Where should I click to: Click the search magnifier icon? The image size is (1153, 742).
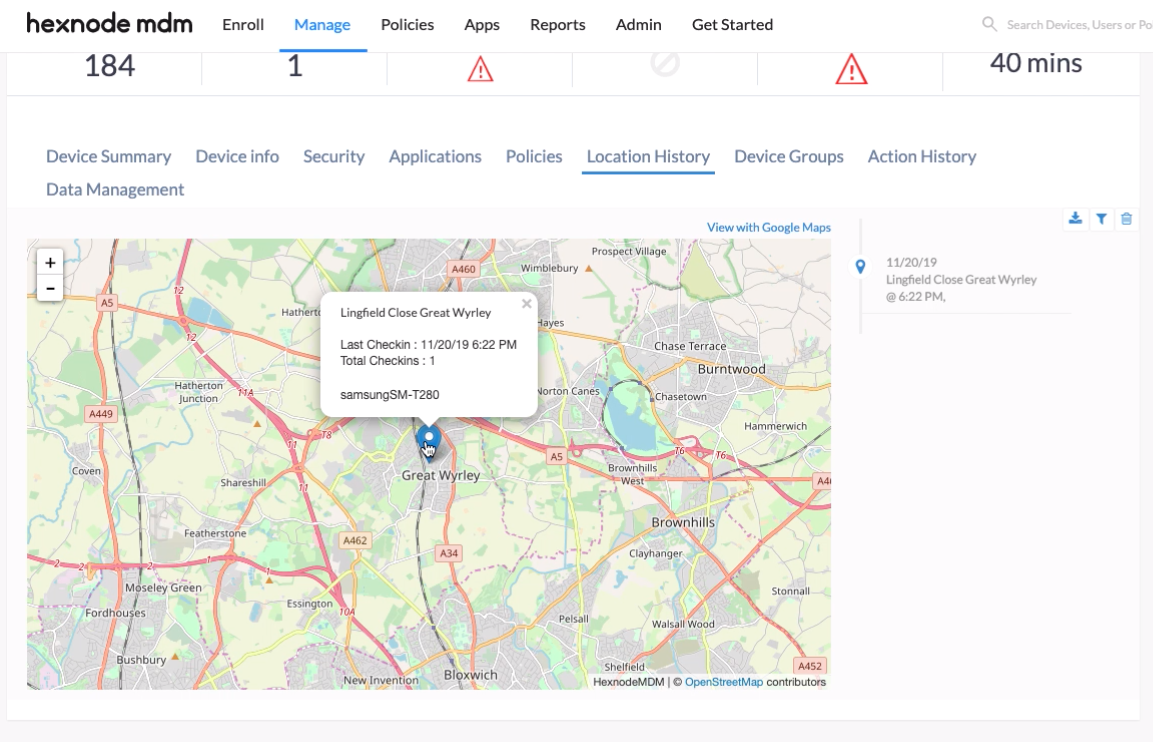click(990, 24)
